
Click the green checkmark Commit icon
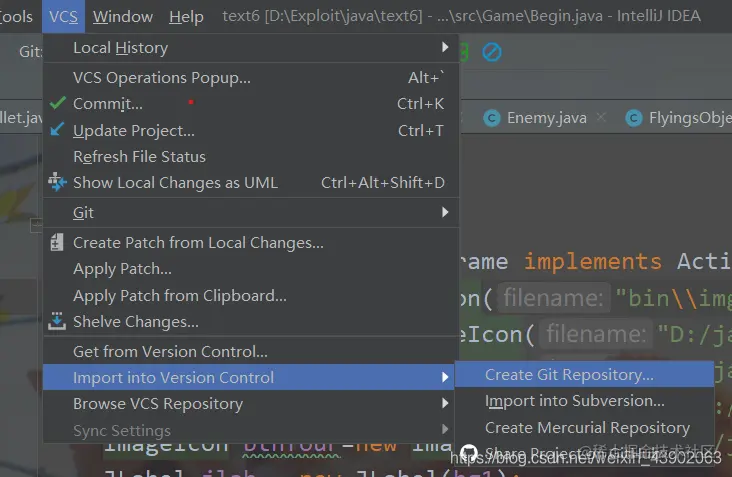pos(57,103)
